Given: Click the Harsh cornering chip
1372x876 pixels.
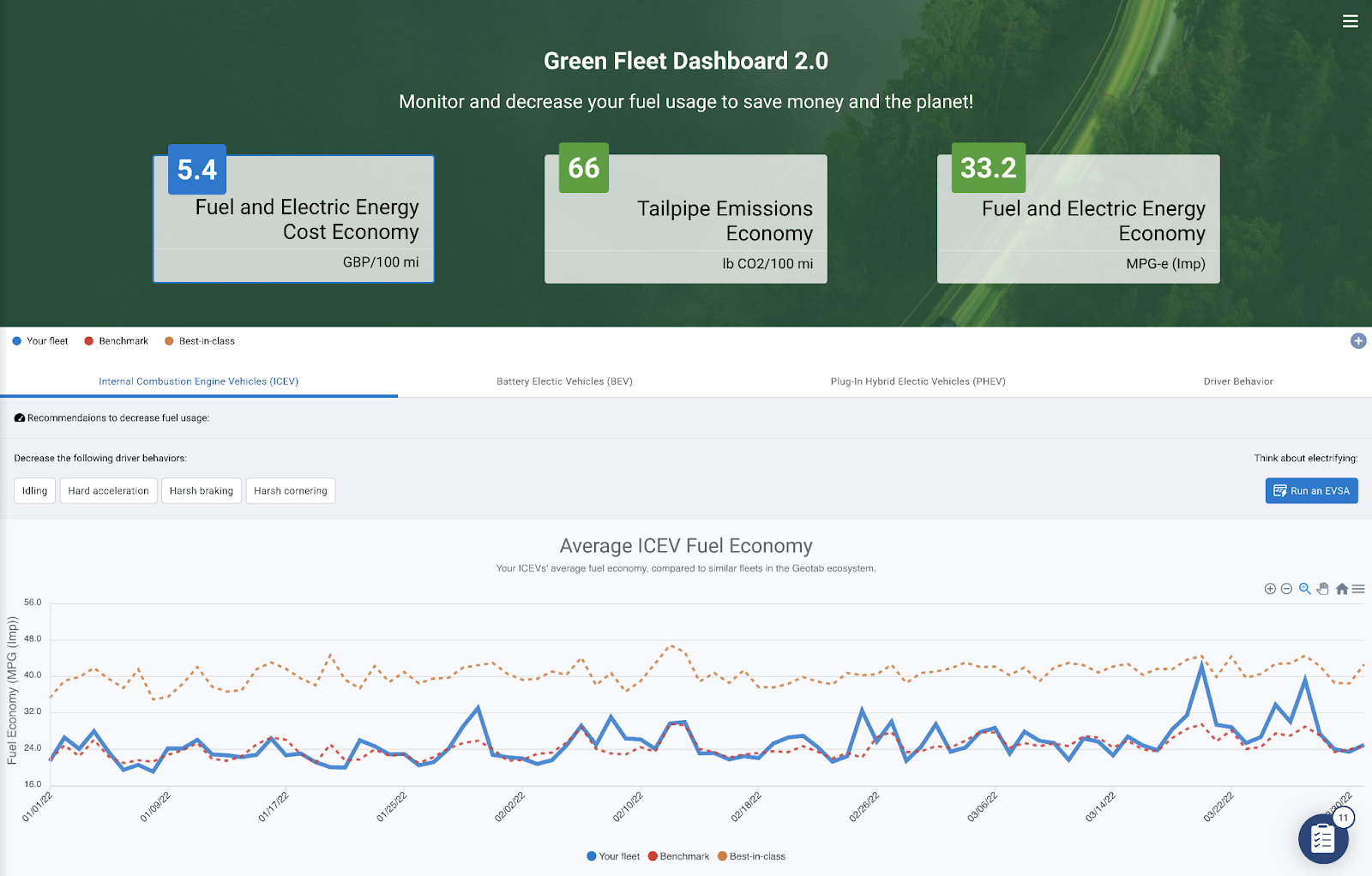Looking at the screenshot, I should click(x=291, y=490).
